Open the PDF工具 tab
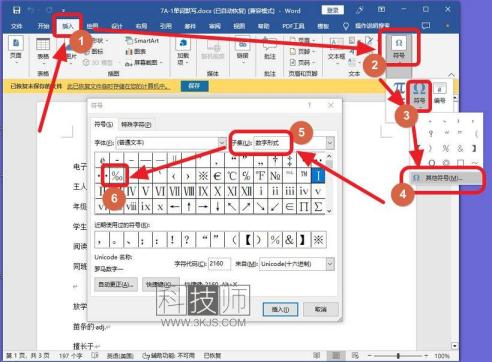Screen dimensions: 492x362 pos(293,26)
